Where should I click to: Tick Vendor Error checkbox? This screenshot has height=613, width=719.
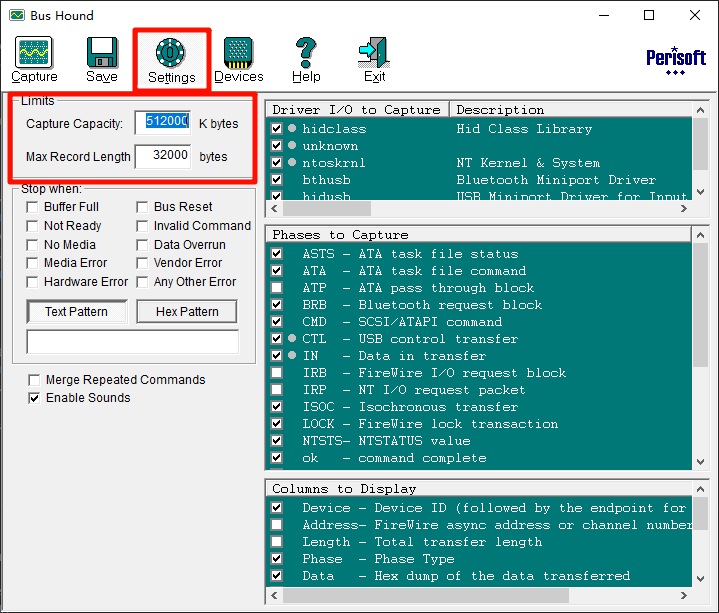142,263
